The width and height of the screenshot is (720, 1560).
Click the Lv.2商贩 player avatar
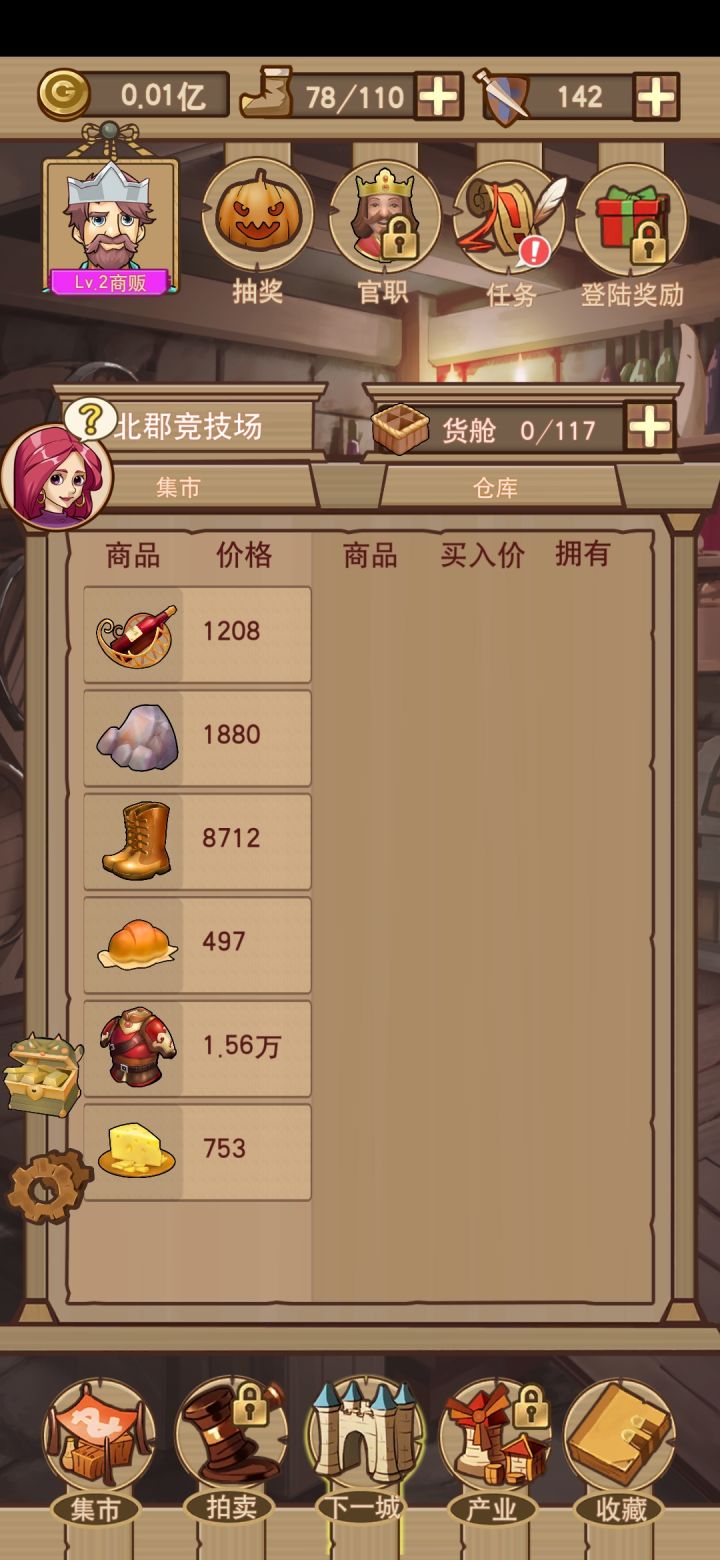point(110,227)
